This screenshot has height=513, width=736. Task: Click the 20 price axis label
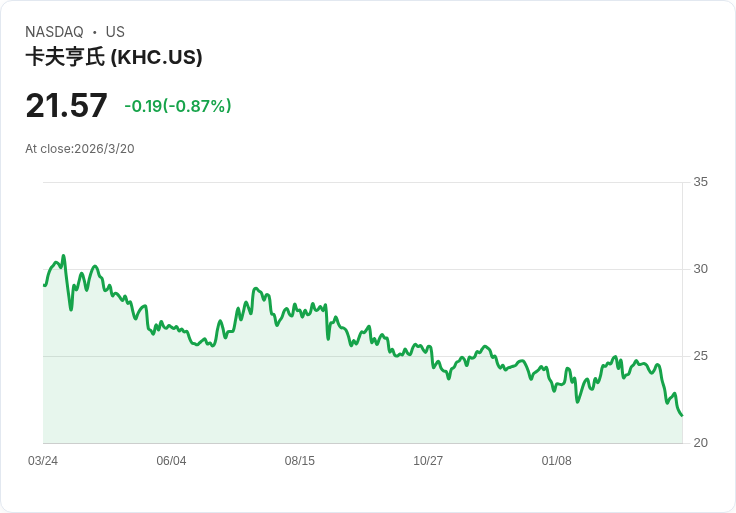coord(700,443)
